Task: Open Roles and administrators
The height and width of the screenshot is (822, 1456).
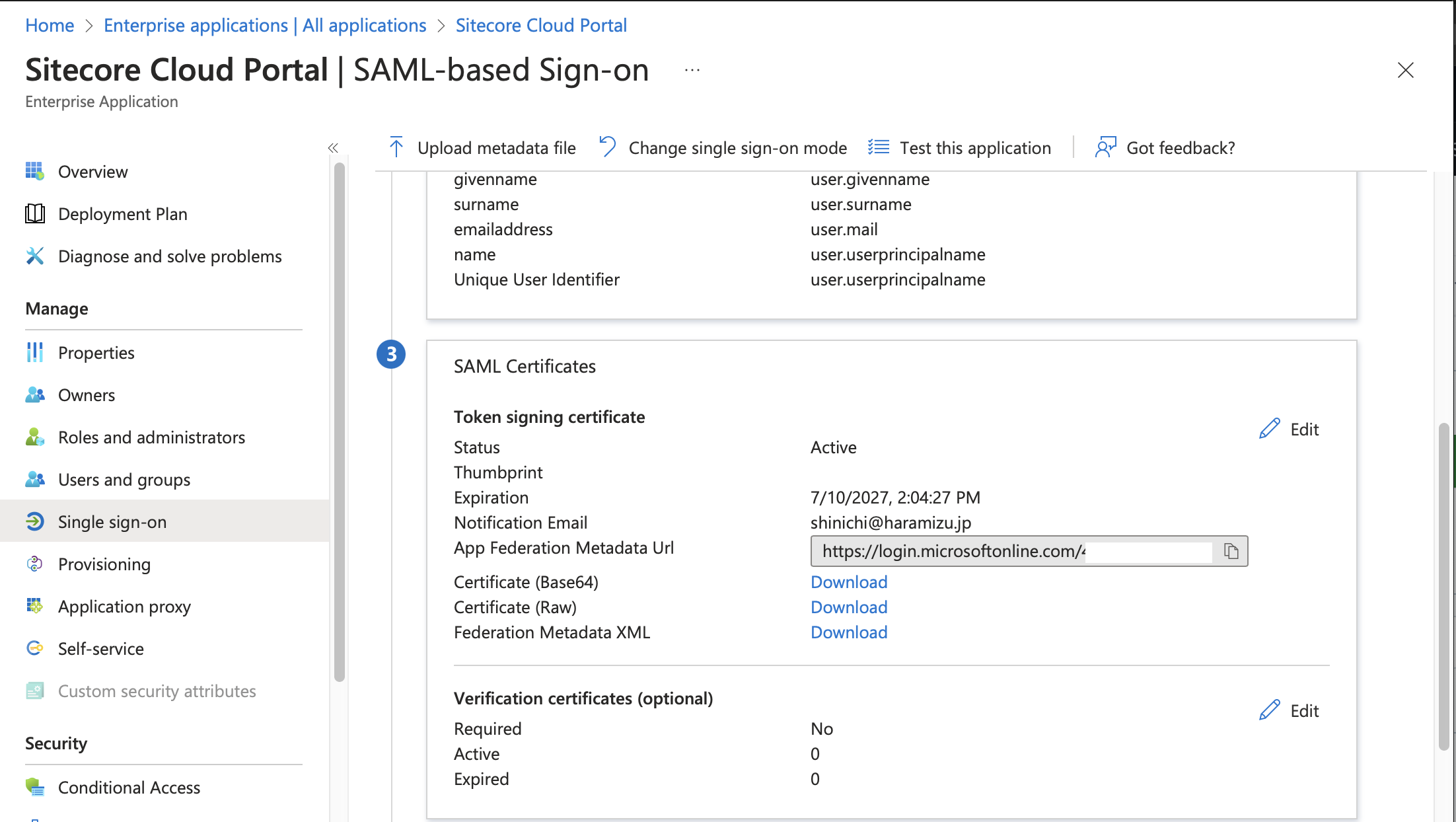Action: point(164,437)
